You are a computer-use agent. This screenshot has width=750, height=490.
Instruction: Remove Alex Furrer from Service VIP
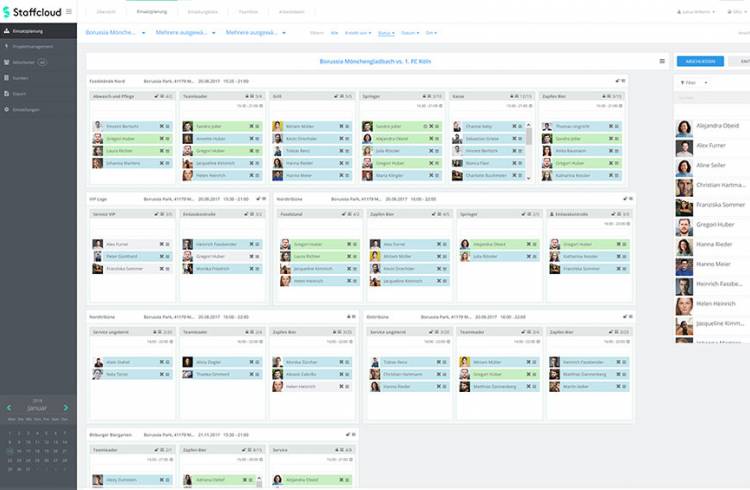[161, 244]
